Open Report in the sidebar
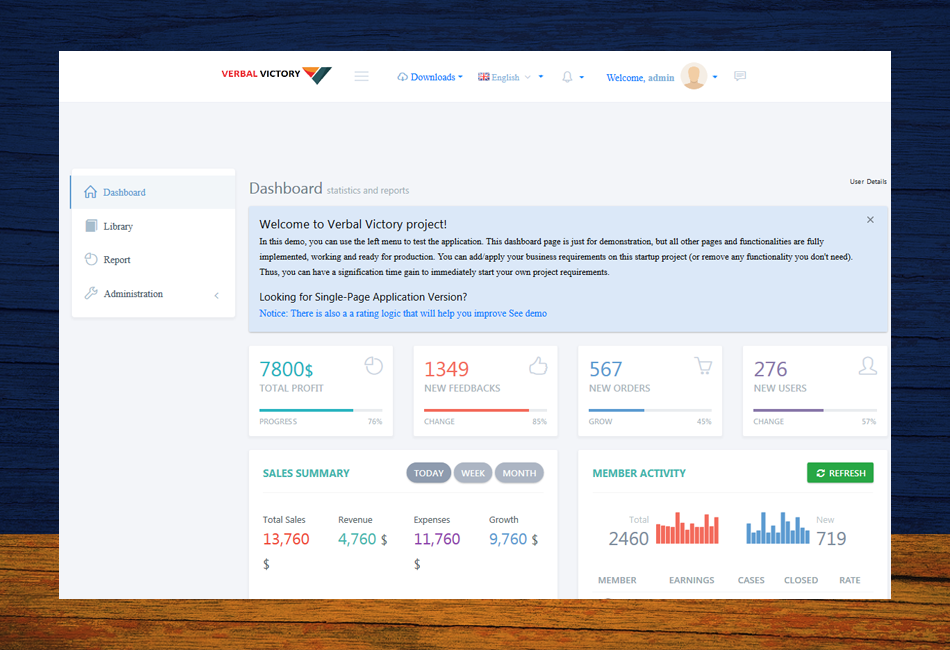950x650 pixels. (117, 260)
